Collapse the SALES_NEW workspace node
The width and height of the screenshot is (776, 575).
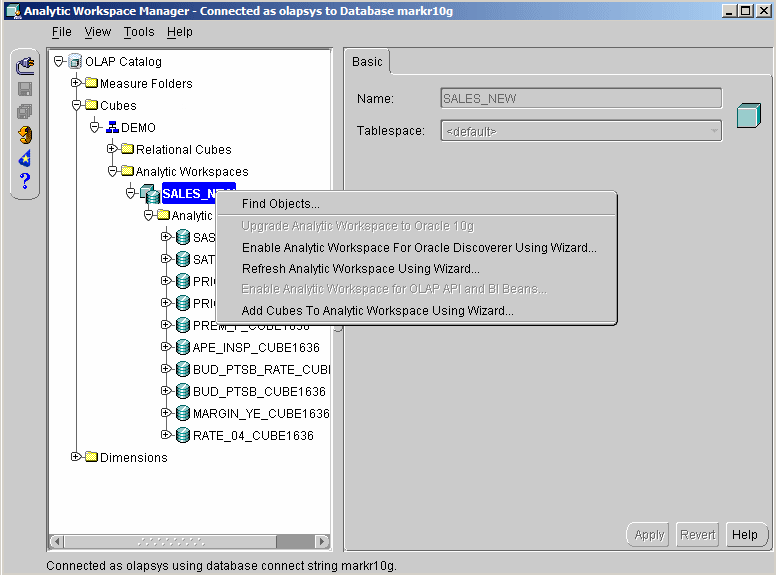coord(130,193)
